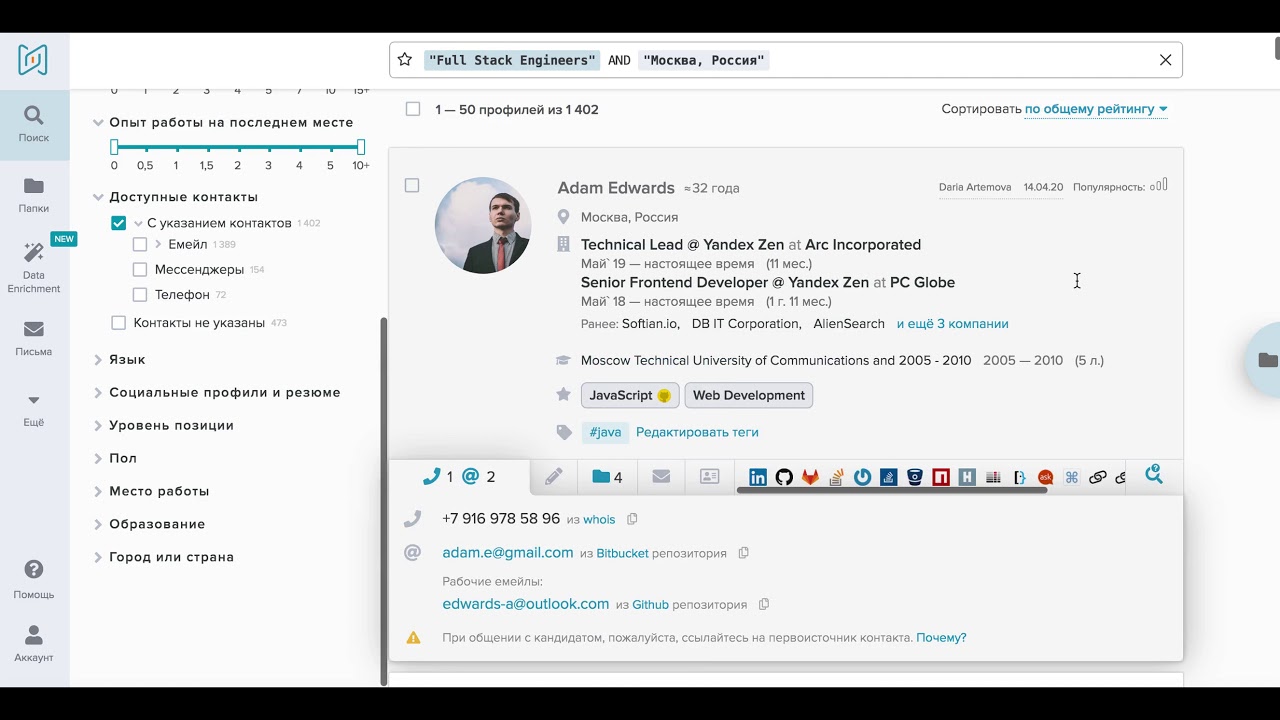Viewport: 1280px width, 720px height.
Task: Open the Ещё menu in the sidebar
Action: [x=34, y=409]
